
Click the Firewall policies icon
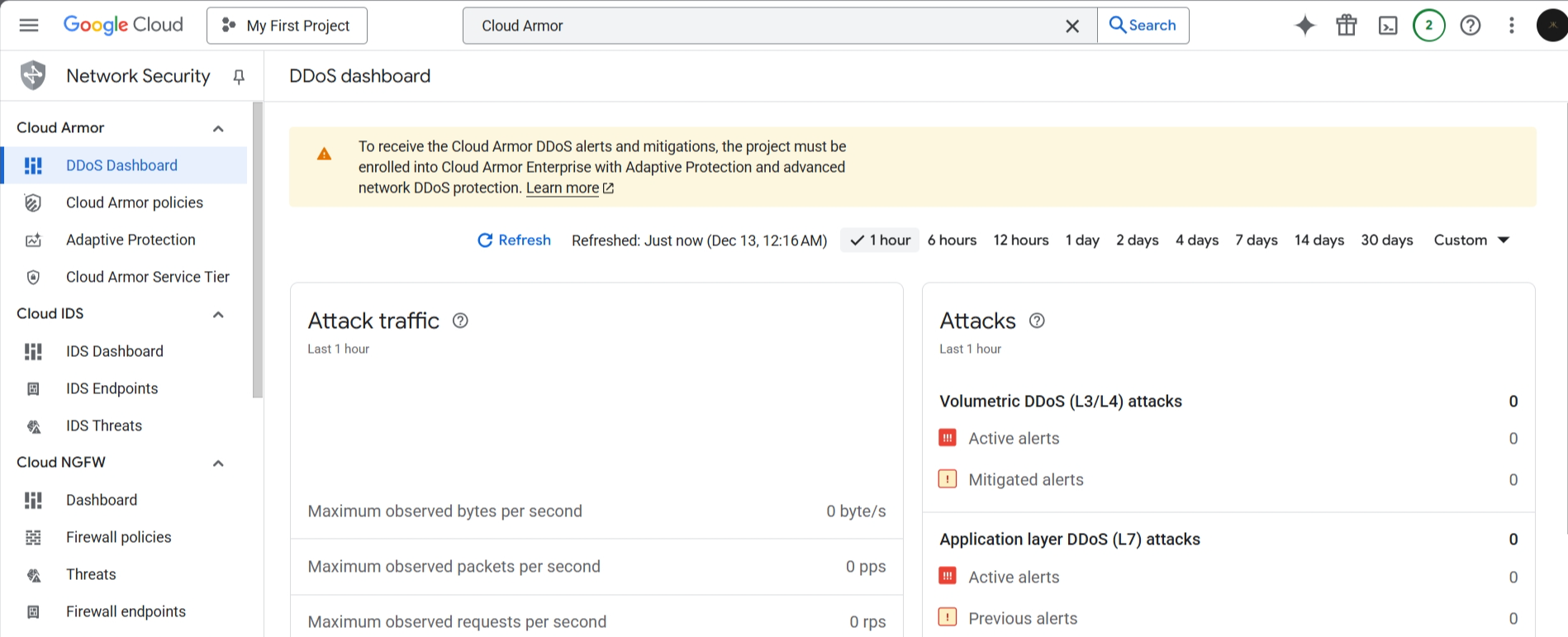(x=33, y=537)
